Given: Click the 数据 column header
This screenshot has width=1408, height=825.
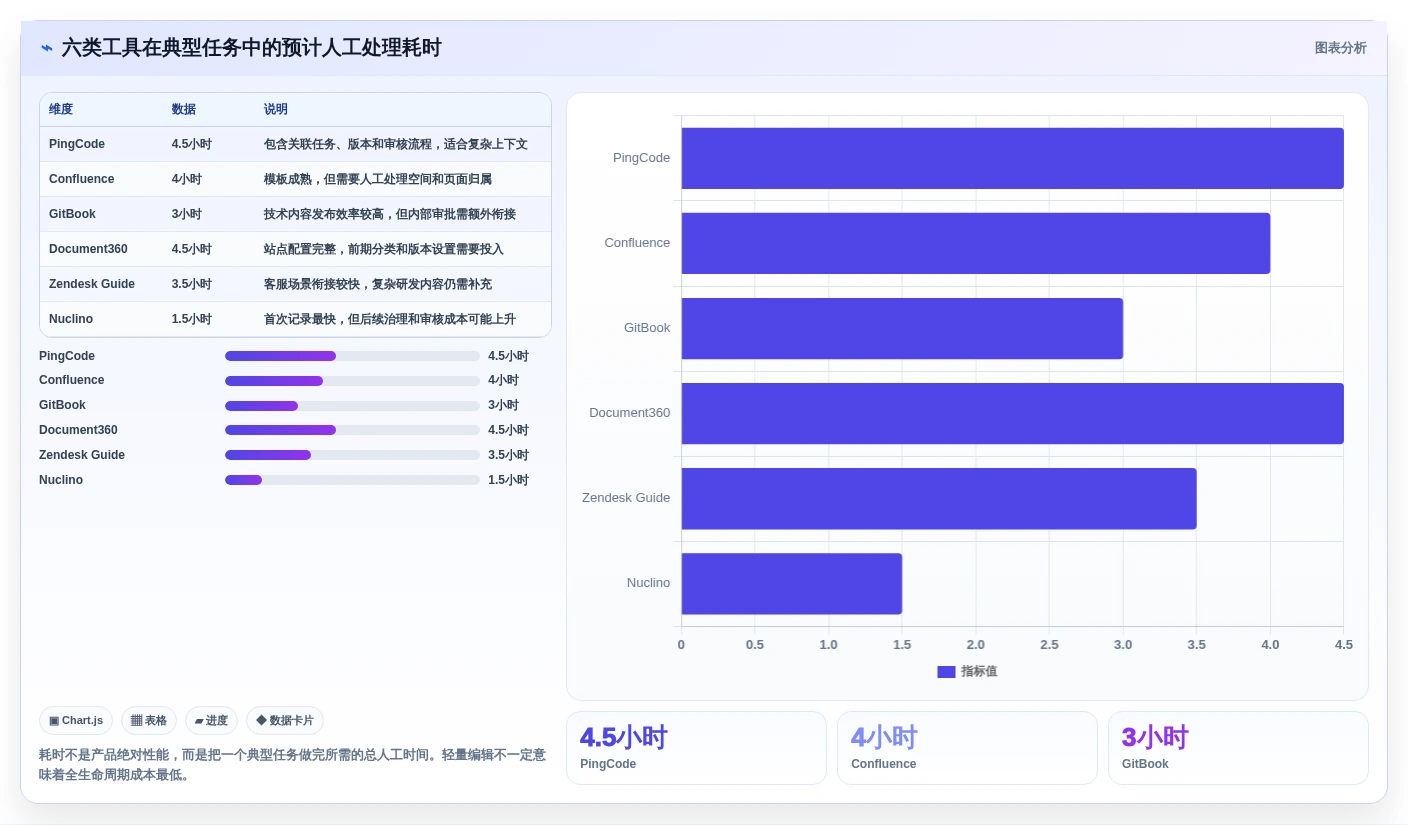Looking at the screenshot, I should pyautogui.click(x=184, y=109).
